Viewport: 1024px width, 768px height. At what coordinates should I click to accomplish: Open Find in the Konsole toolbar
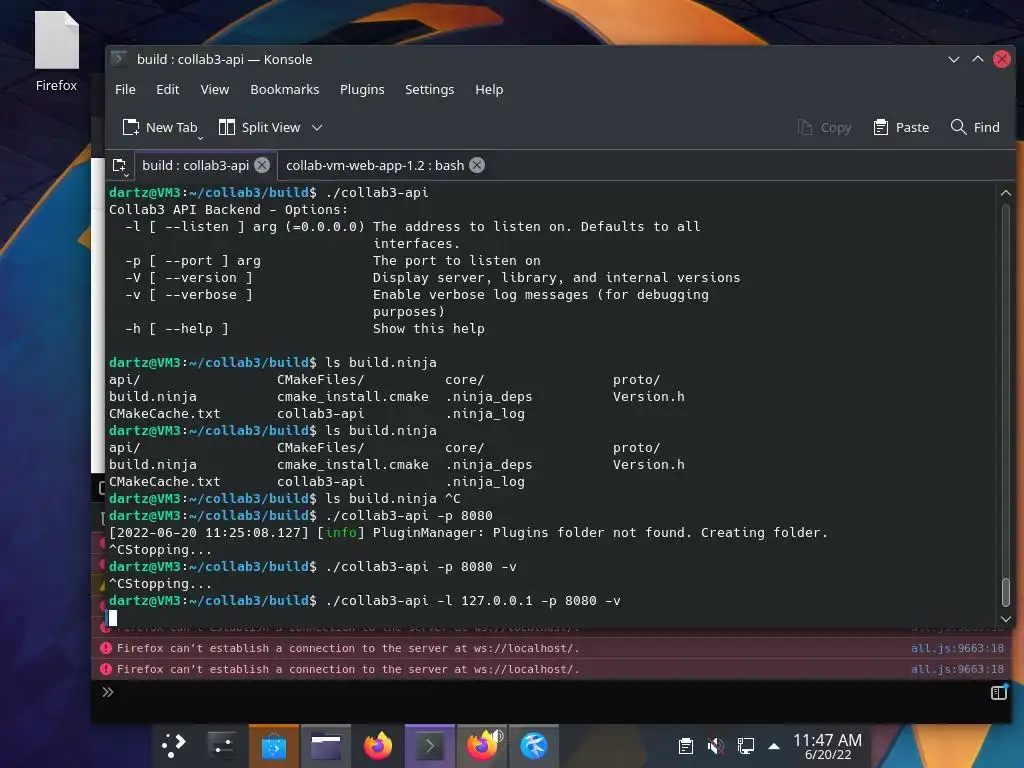[x=975, y=127]
